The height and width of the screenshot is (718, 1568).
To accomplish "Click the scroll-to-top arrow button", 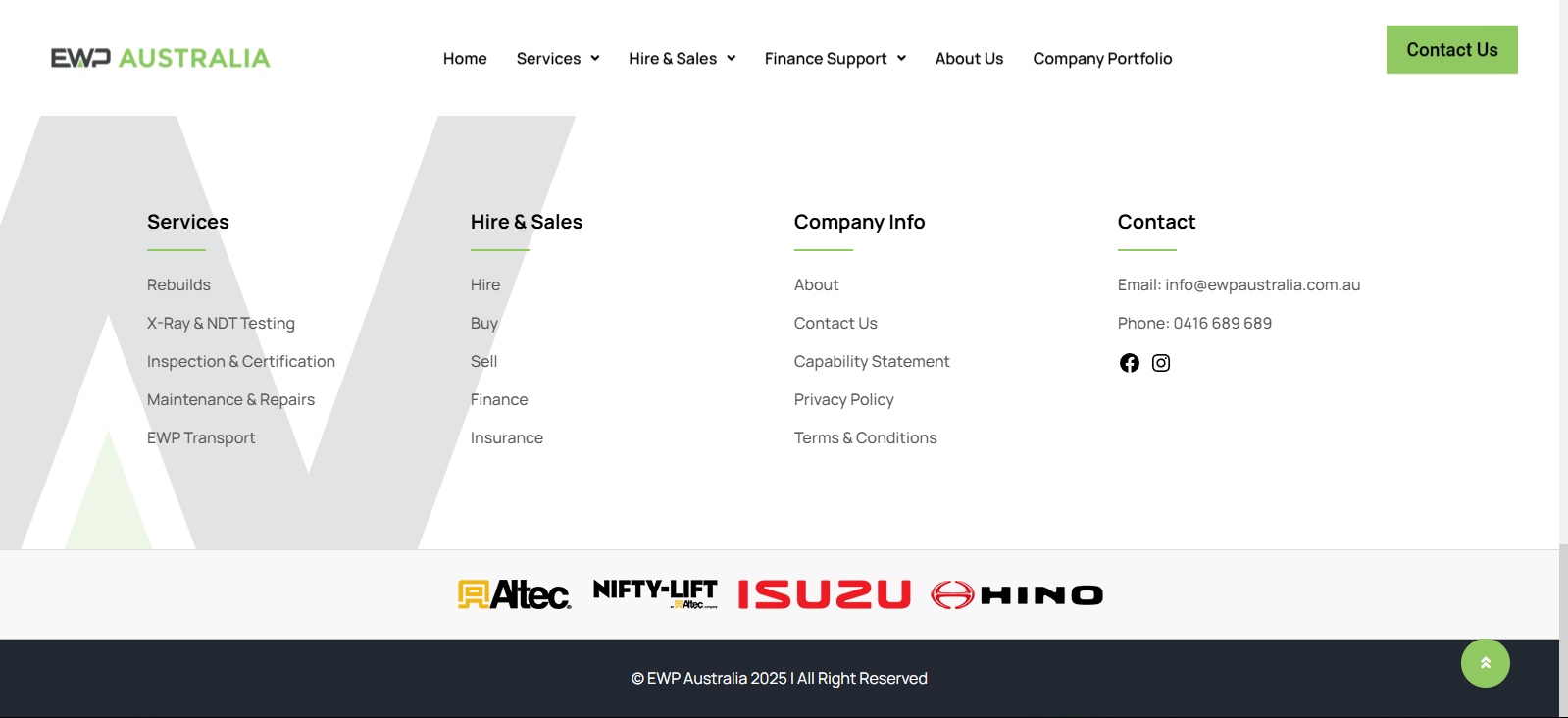I will [x=1485, y=663].
